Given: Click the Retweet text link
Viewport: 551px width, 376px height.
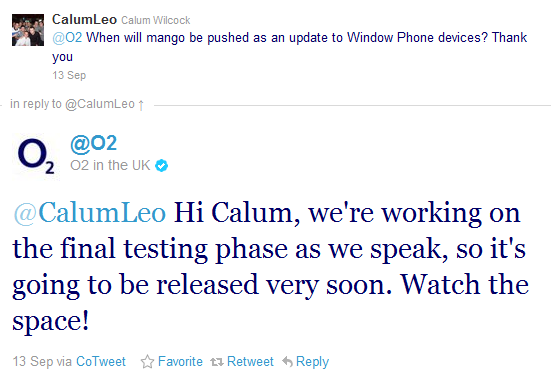Looking at the screenshot, I should point(250,361).
